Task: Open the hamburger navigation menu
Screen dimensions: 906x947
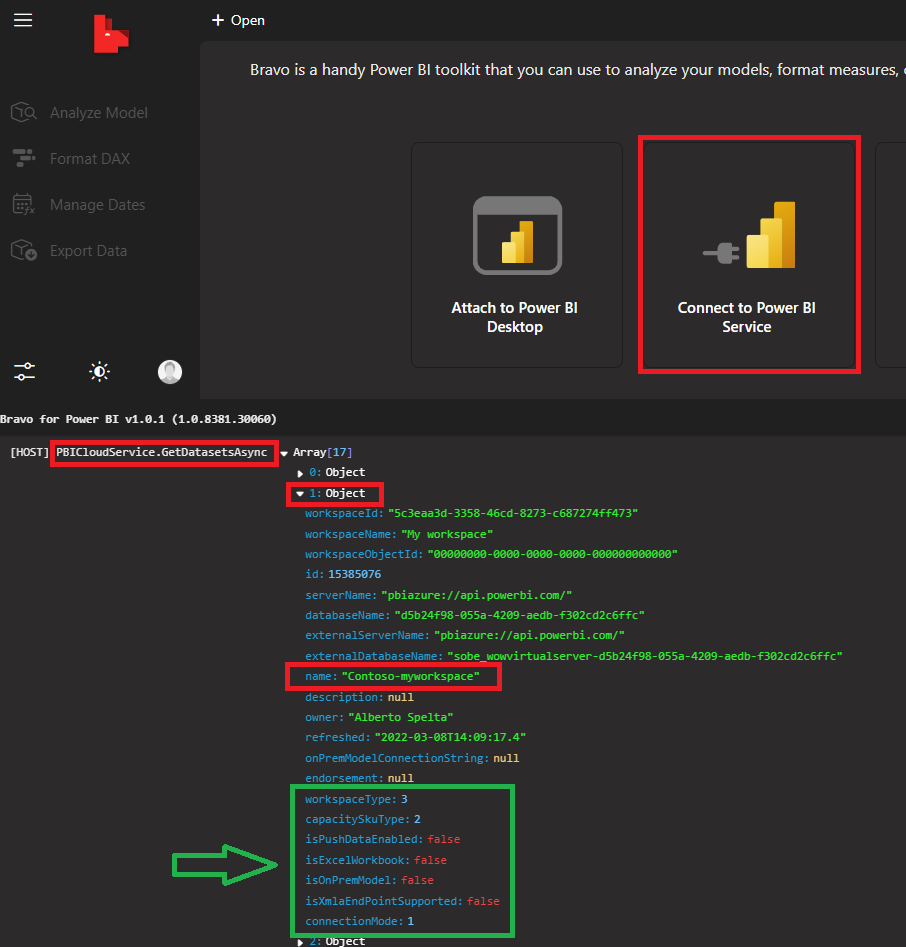Action: pos(23,20)
